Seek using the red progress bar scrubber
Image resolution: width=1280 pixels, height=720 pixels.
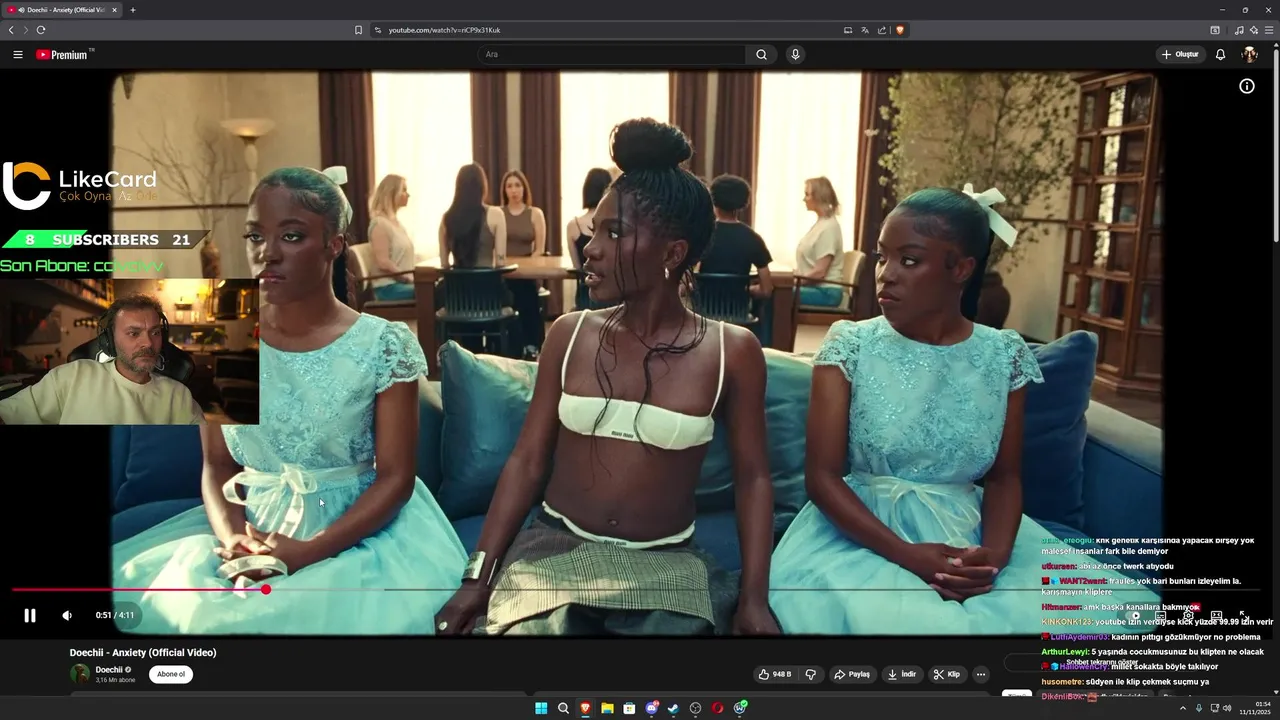click(x=266, y=589)
